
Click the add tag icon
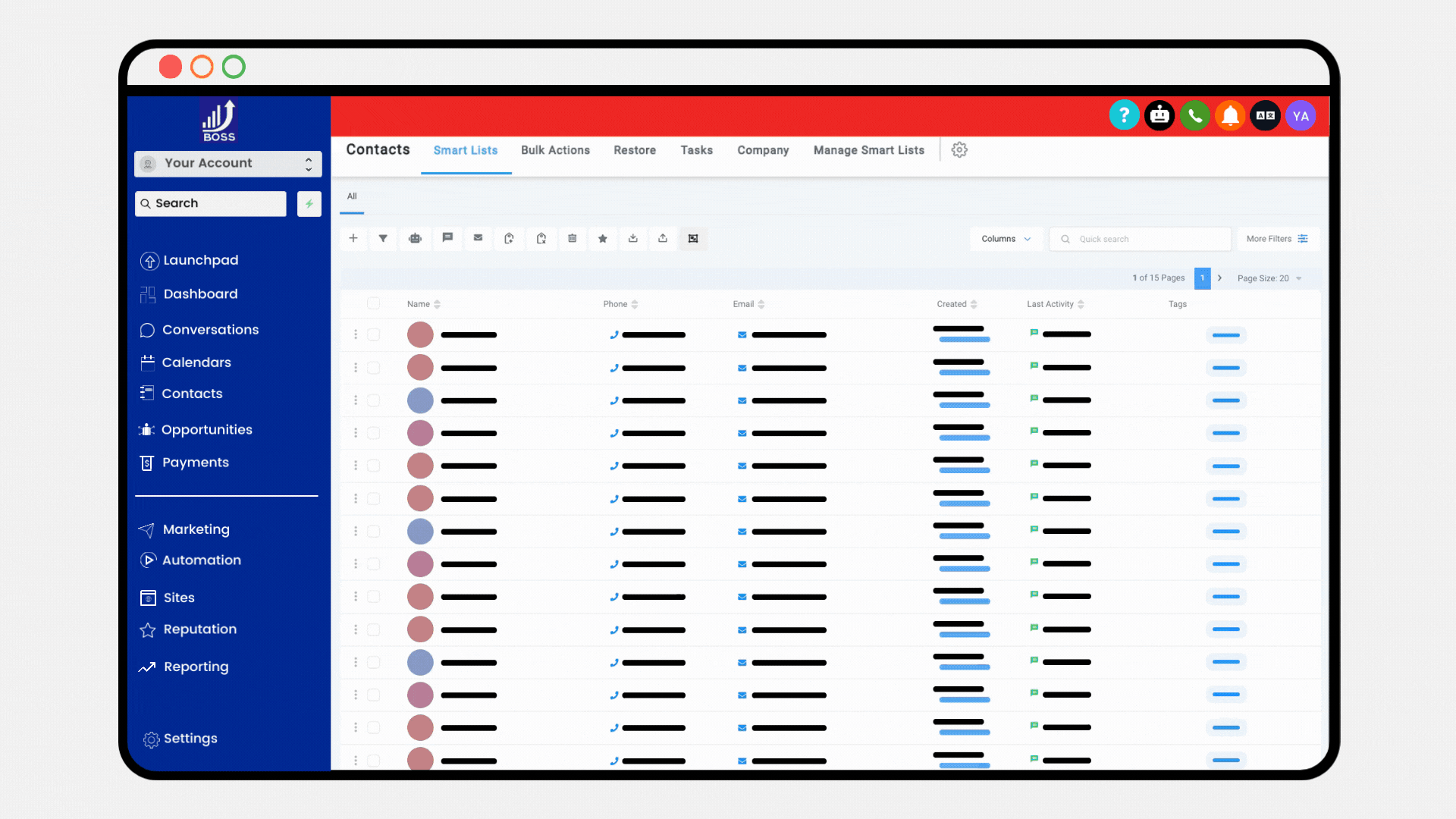[510, 238]
